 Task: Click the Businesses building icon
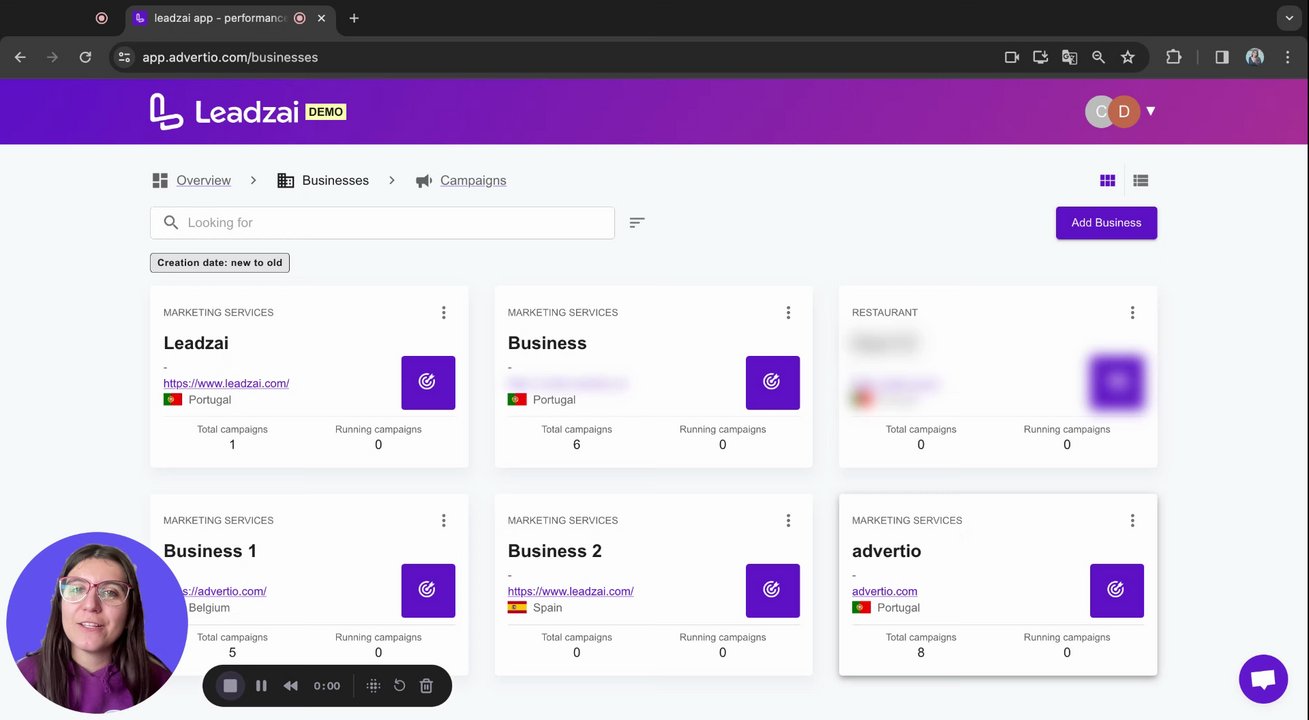pyautogui.click(x=286, y=181)
